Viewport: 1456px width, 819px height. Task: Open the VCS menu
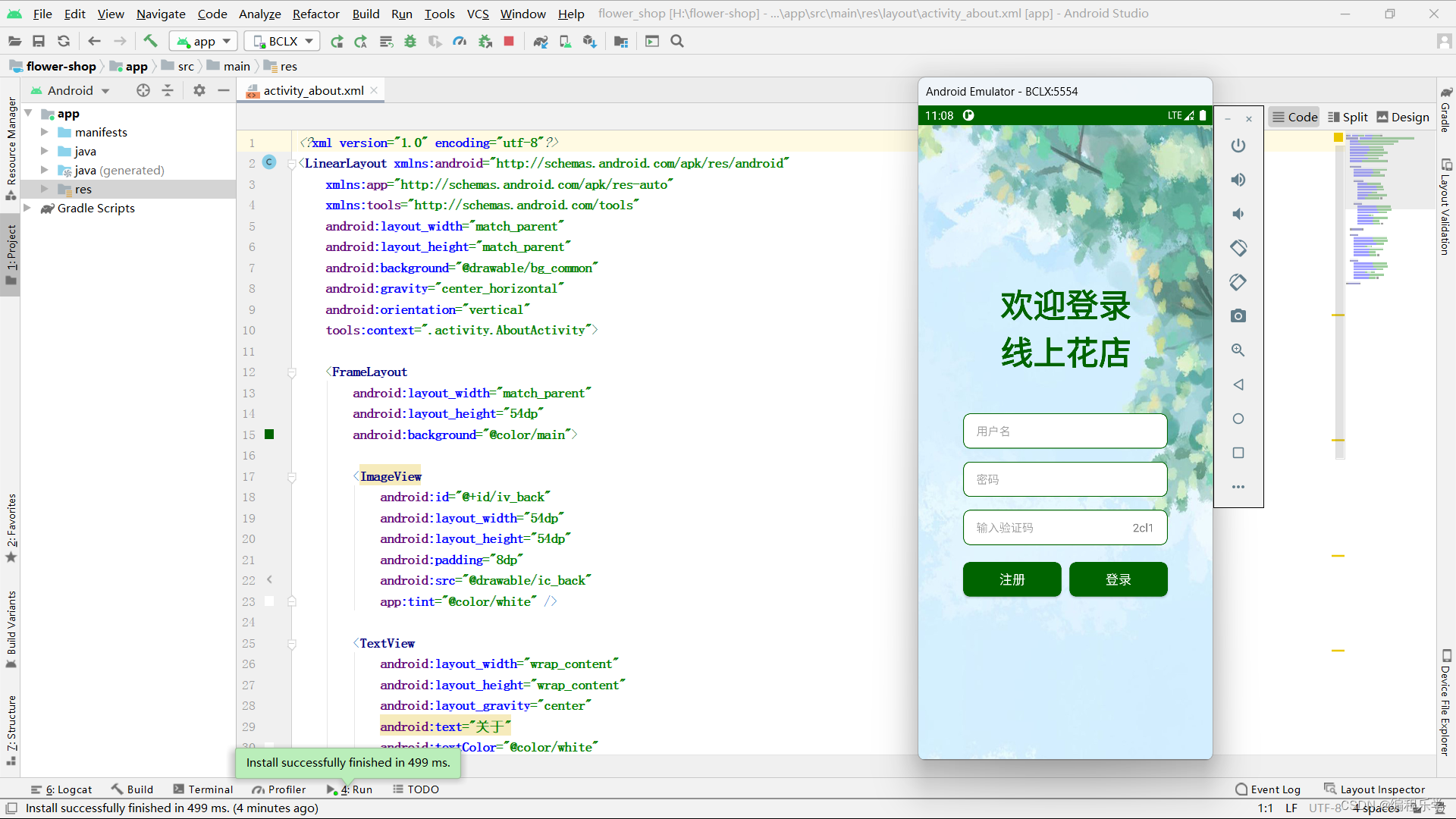478,14
